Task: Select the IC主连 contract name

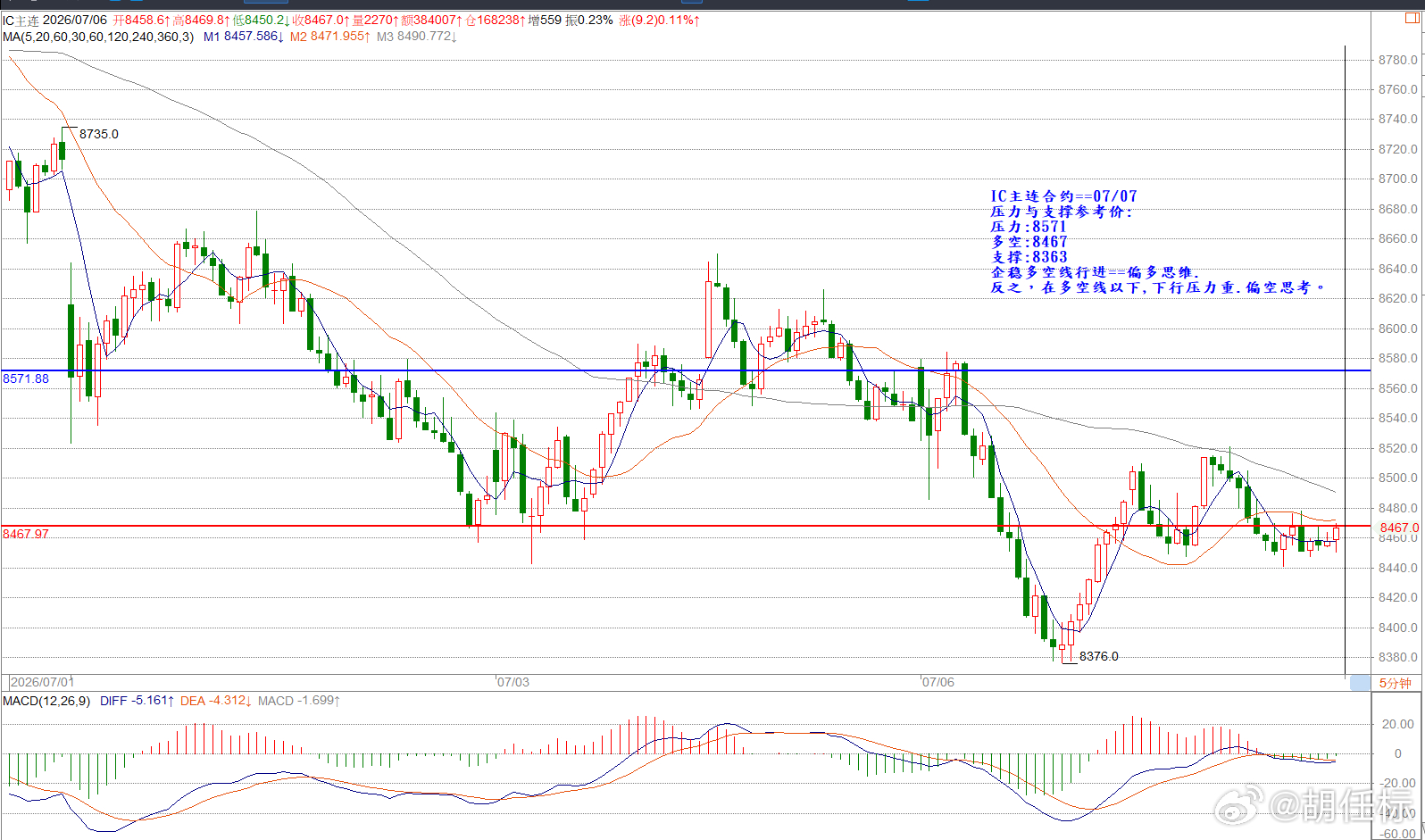Action: [21, 20]
